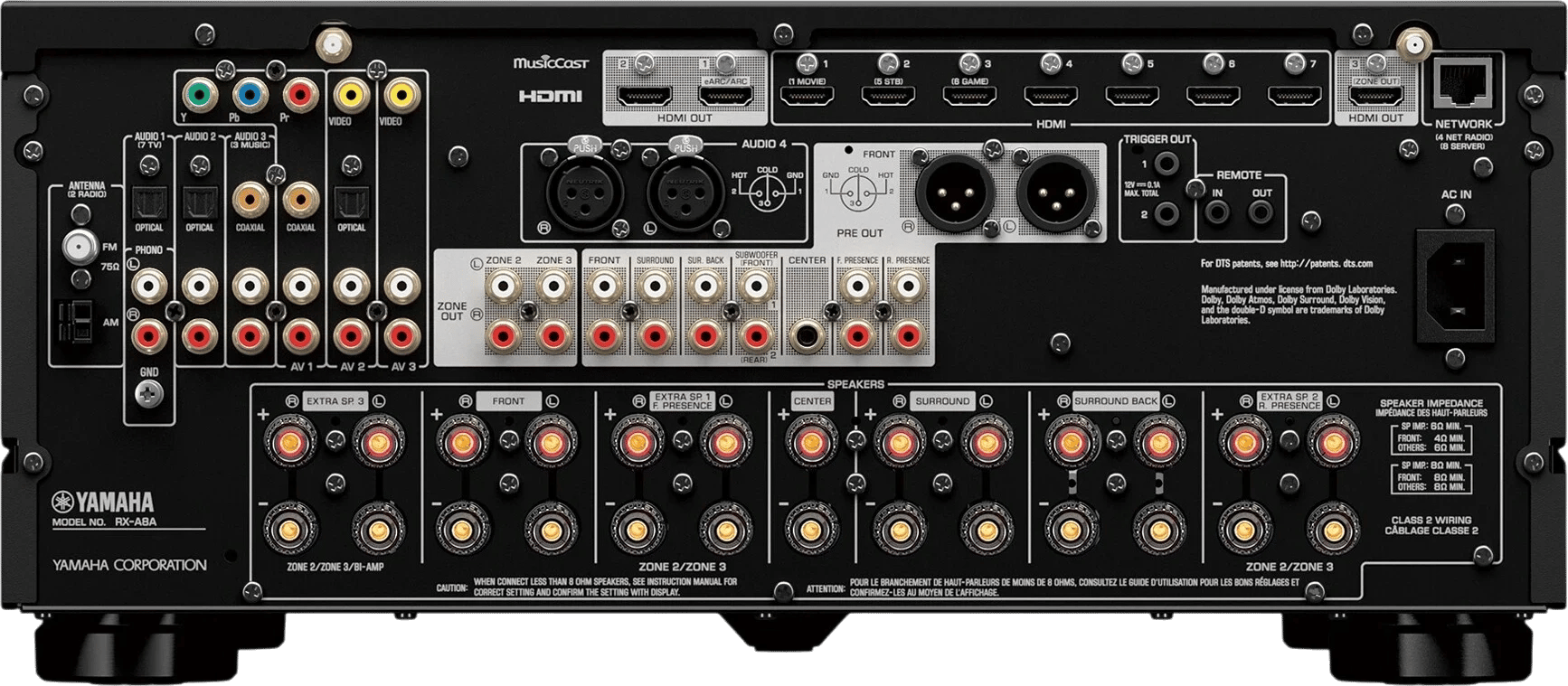Image resolution: width=1568 pixels, height=686 pixels.
Task: Click the REMOTE OUT jack
Action: pyautogui.click(x=1261, y=213)
